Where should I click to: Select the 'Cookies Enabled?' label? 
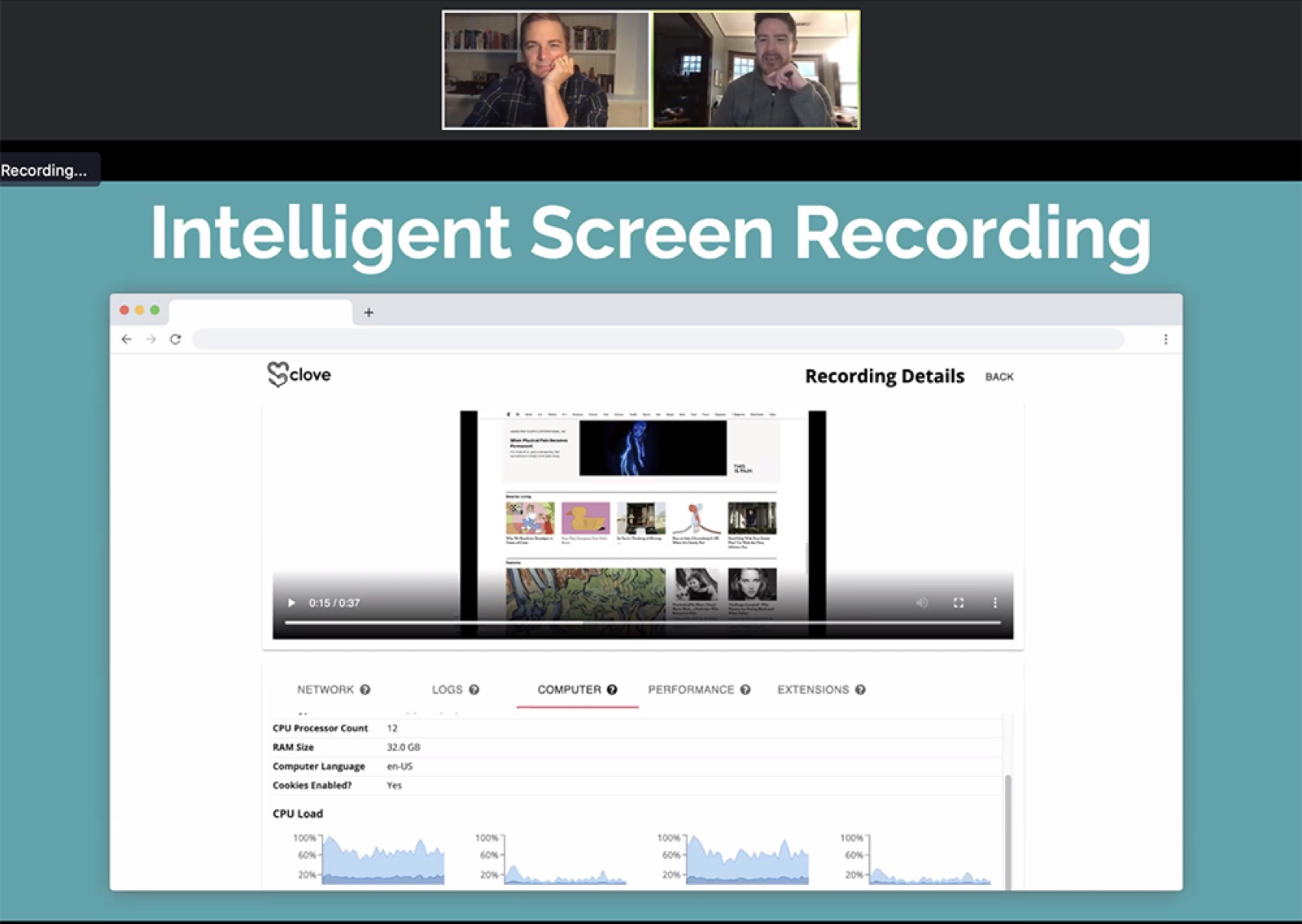pyautogui.click(x=312, y=785)
